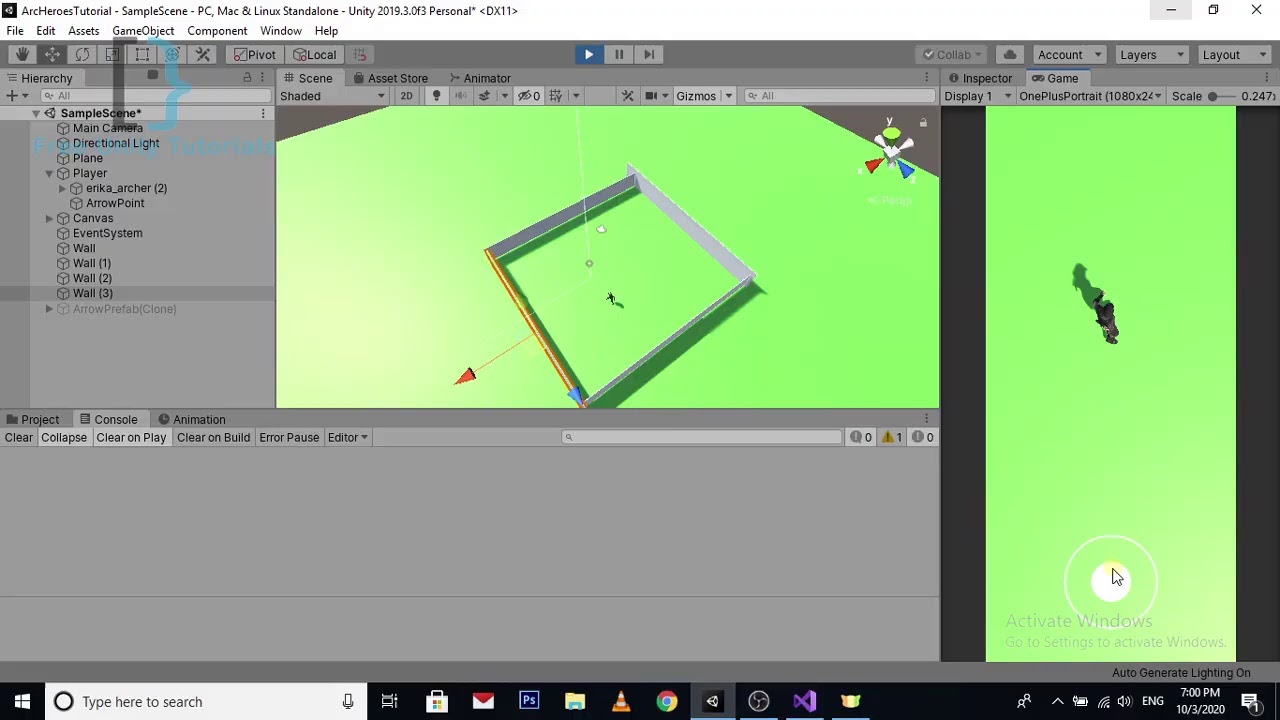The width and height of the screenshot is (1280, 720).
Task: Switch to Inspector tab
Action: [x=980, y=78]
